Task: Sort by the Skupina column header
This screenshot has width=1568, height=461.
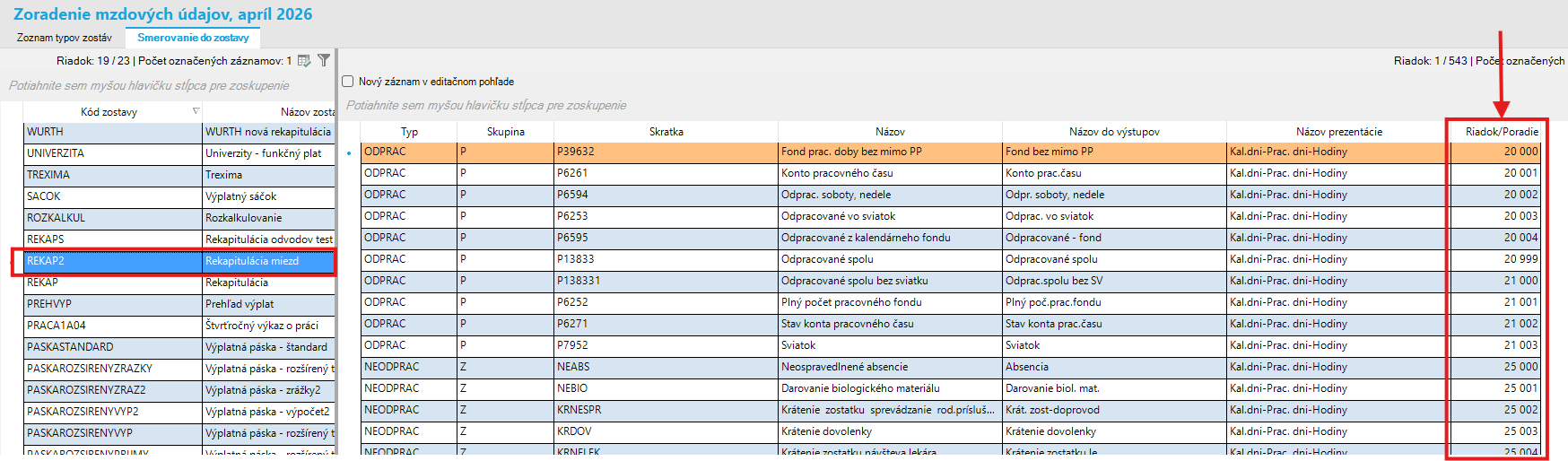Action: (x=506, y=132)
